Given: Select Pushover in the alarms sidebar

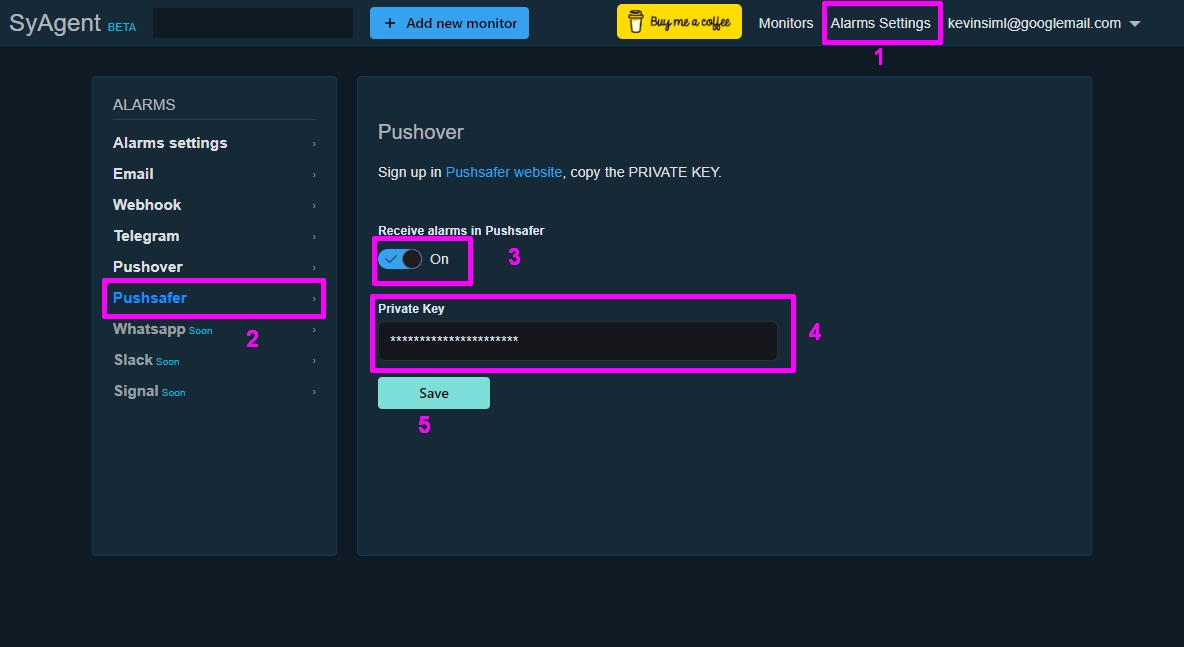Looking at the screenshot, I should coord(214,267).
